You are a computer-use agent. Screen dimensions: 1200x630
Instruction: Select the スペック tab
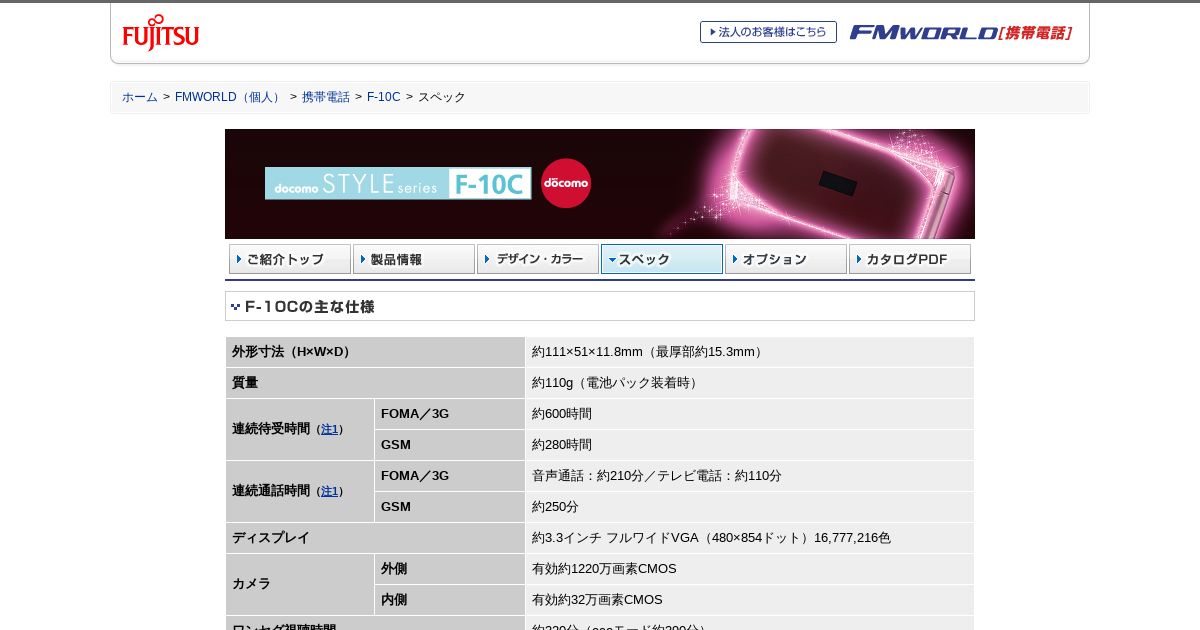point(662,259)
